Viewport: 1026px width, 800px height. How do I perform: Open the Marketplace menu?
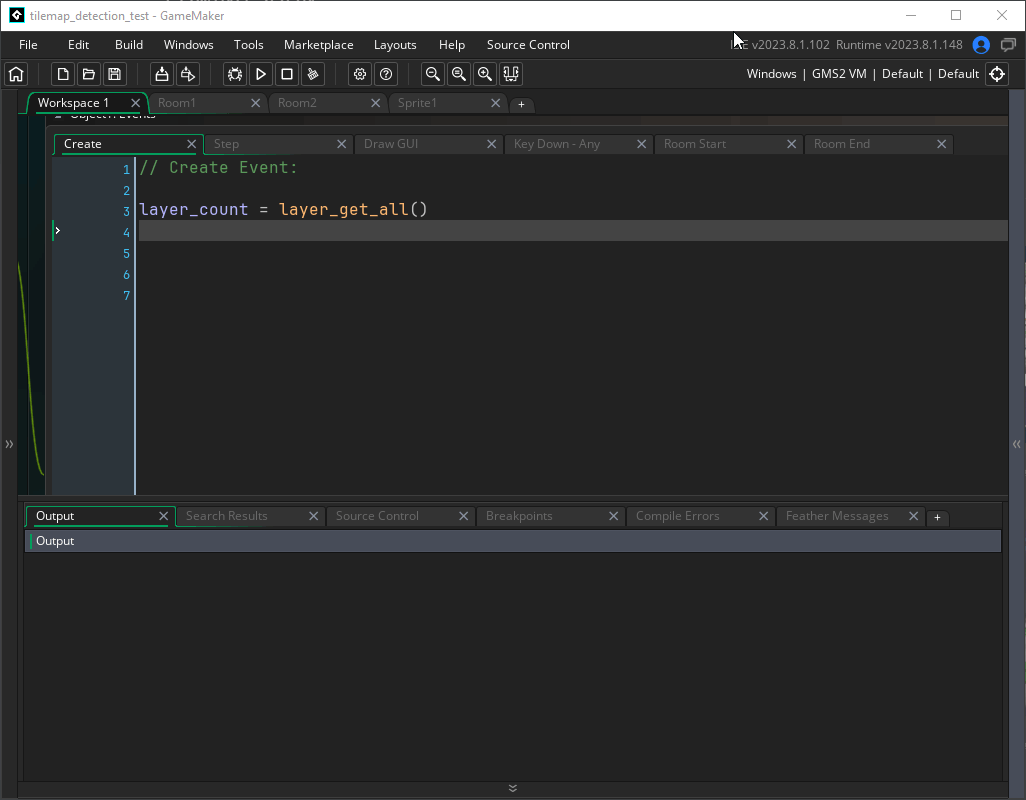(318, 44)
